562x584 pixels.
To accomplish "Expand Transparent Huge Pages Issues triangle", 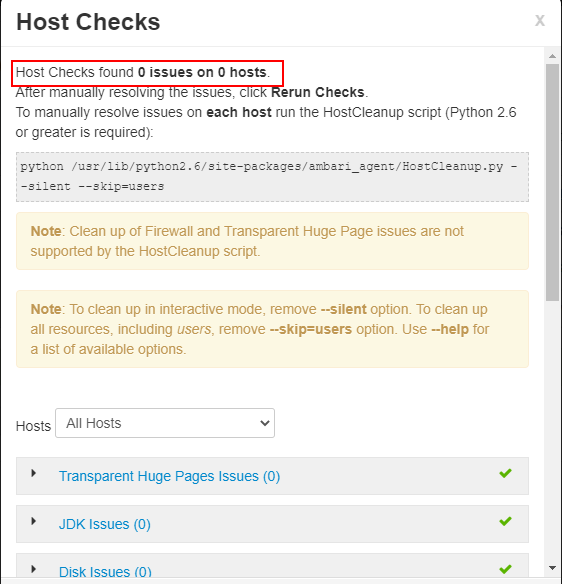I will click(34, 473).
